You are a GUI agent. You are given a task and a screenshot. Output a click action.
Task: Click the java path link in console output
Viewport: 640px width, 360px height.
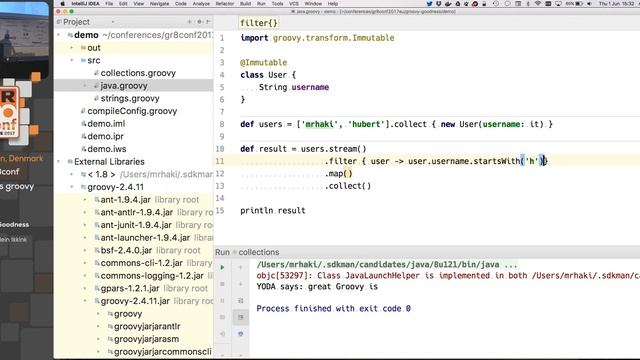pyautogui.click(x=378, y=265)
